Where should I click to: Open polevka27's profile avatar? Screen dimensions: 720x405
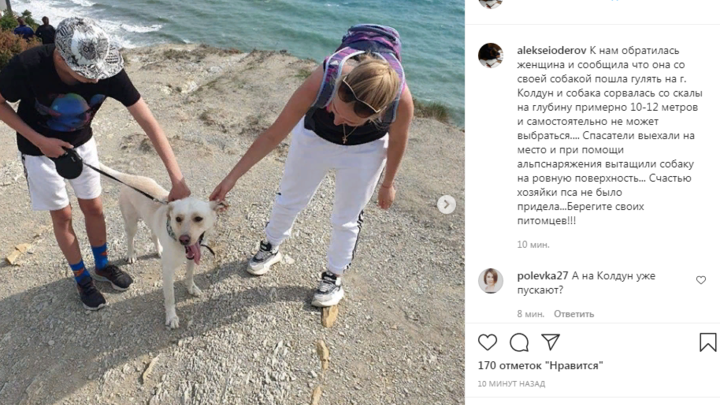click(490, 281)
